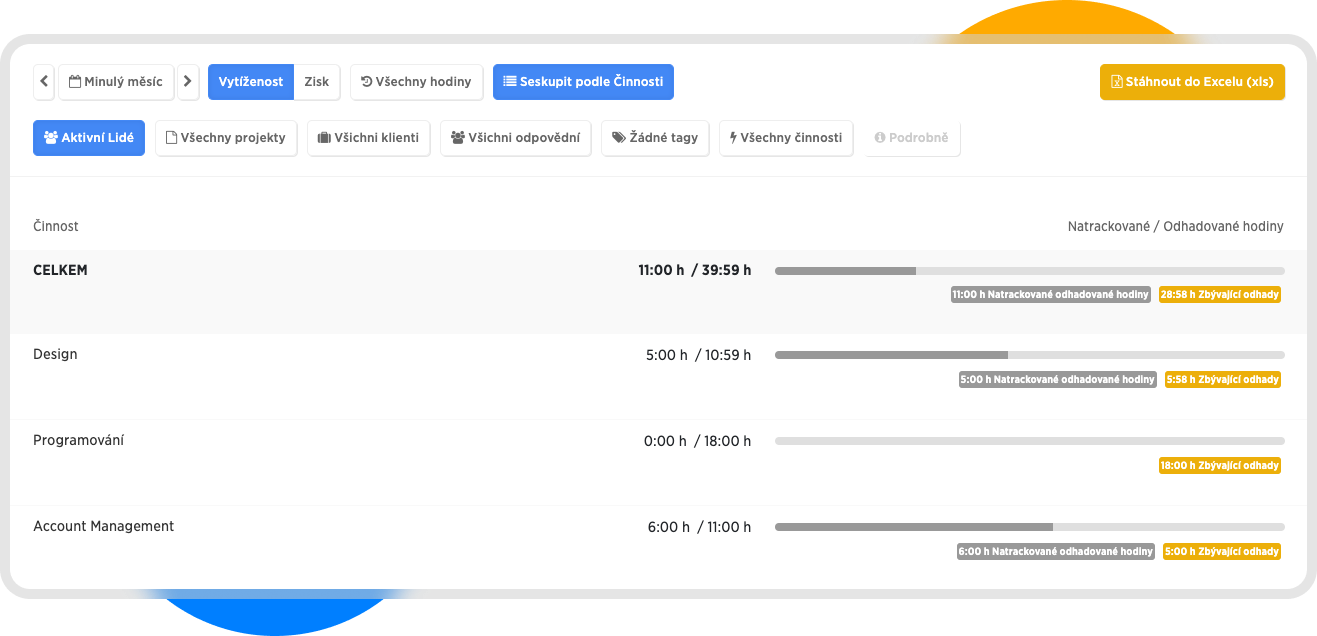Click the next period right arrow
Viewport: 1317px width, 636px height.
[x=188, y=82]
